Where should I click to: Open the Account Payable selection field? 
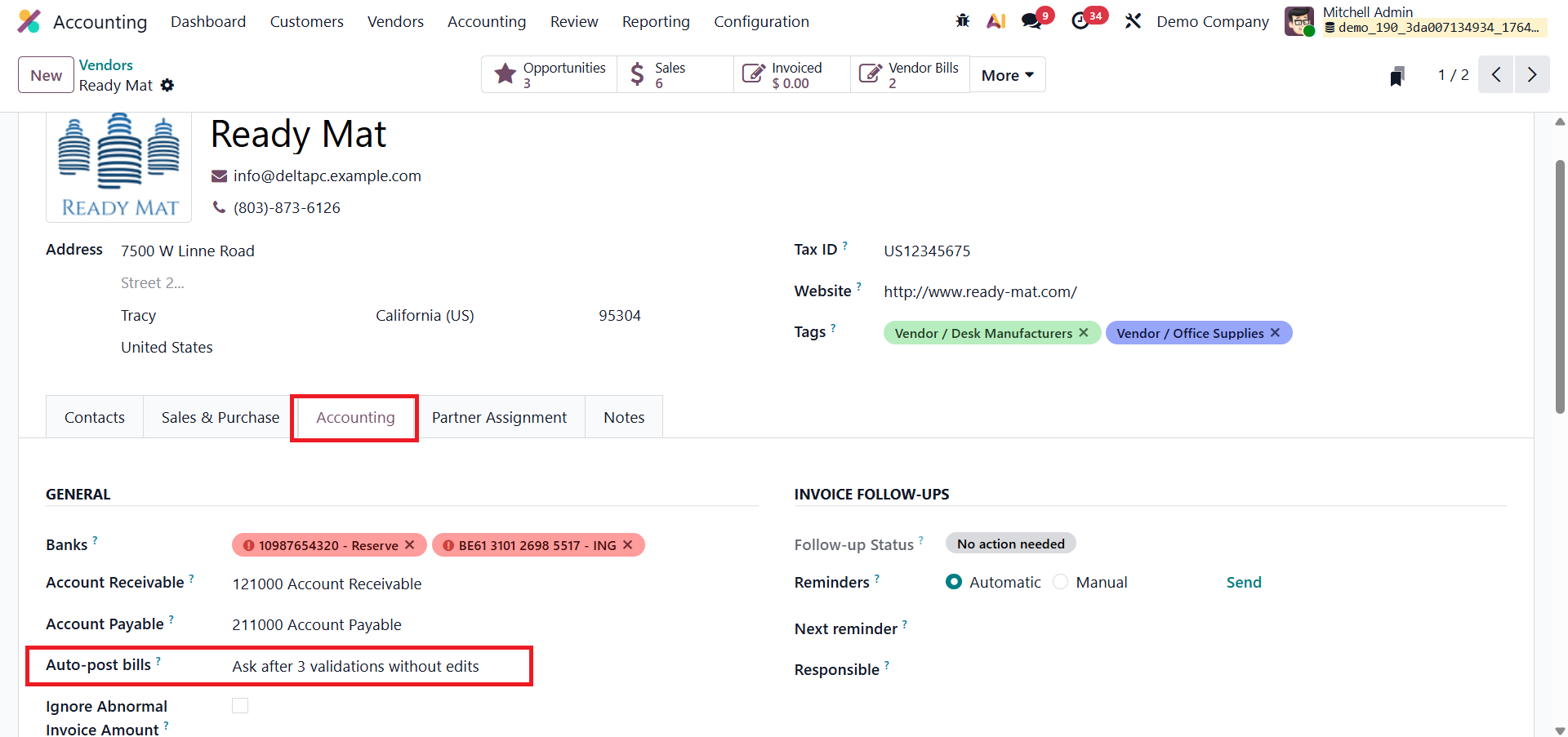[317, 625]
